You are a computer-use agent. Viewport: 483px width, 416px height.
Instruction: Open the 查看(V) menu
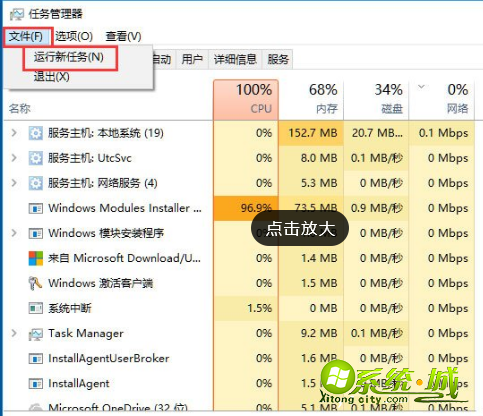[x=123, y=36]
